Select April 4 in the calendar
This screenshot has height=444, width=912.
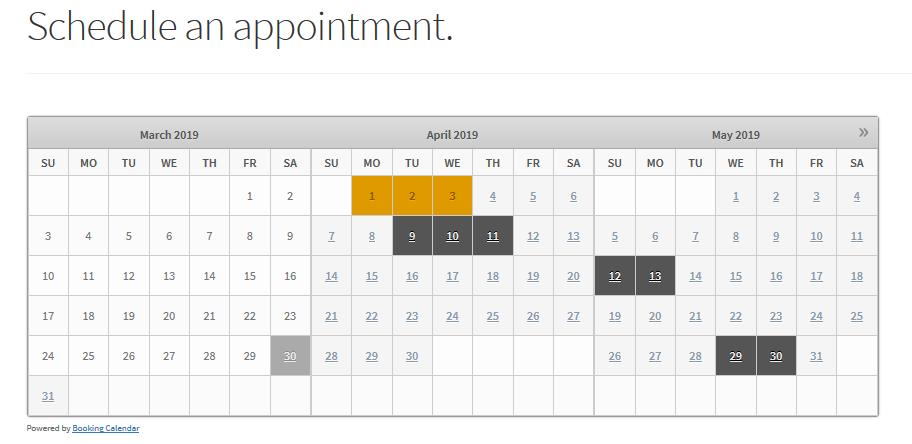coord(493,196)
